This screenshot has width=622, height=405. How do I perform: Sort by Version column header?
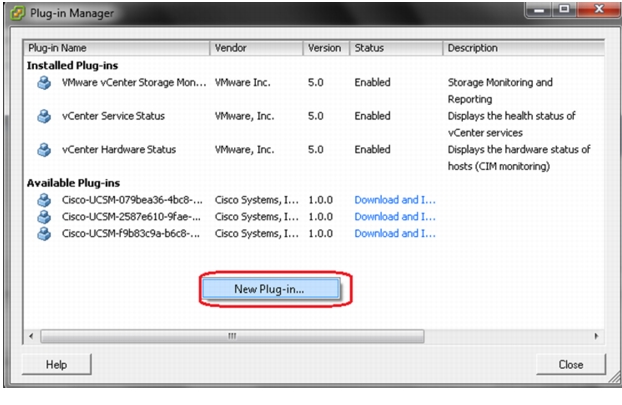[x=326, y=48]
